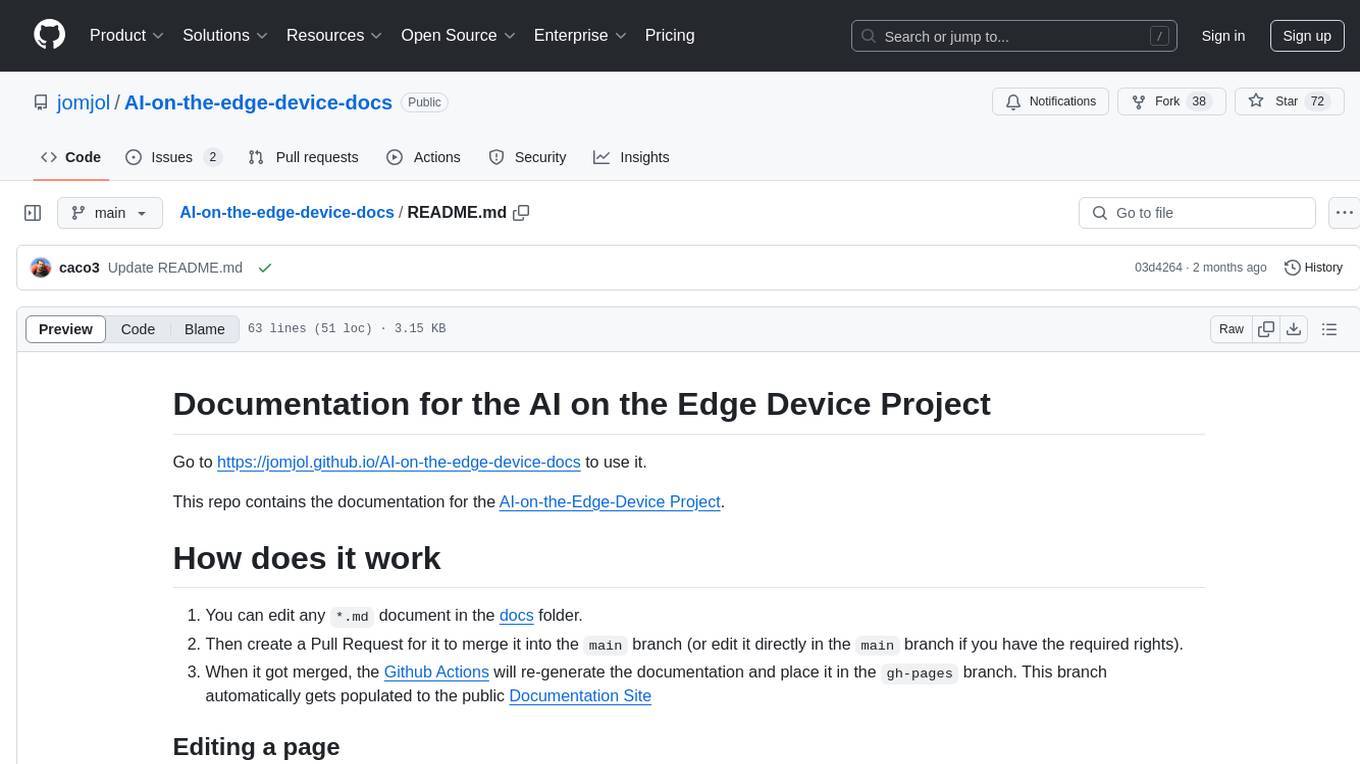Click the fork count 38
Image resolution: width=1360 pixels, height=764 pixels.
pyautogui.click(x=1200, y=102)
